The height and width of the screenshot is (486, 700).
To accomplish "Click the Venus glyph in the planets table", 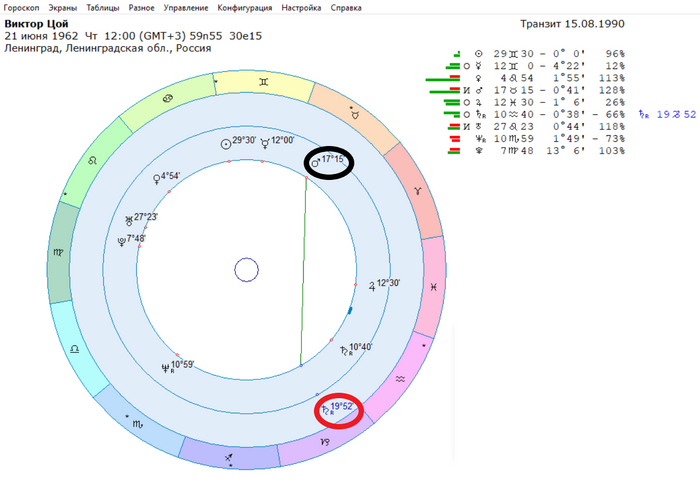I will pyautogui.click(x=479, y=78).
